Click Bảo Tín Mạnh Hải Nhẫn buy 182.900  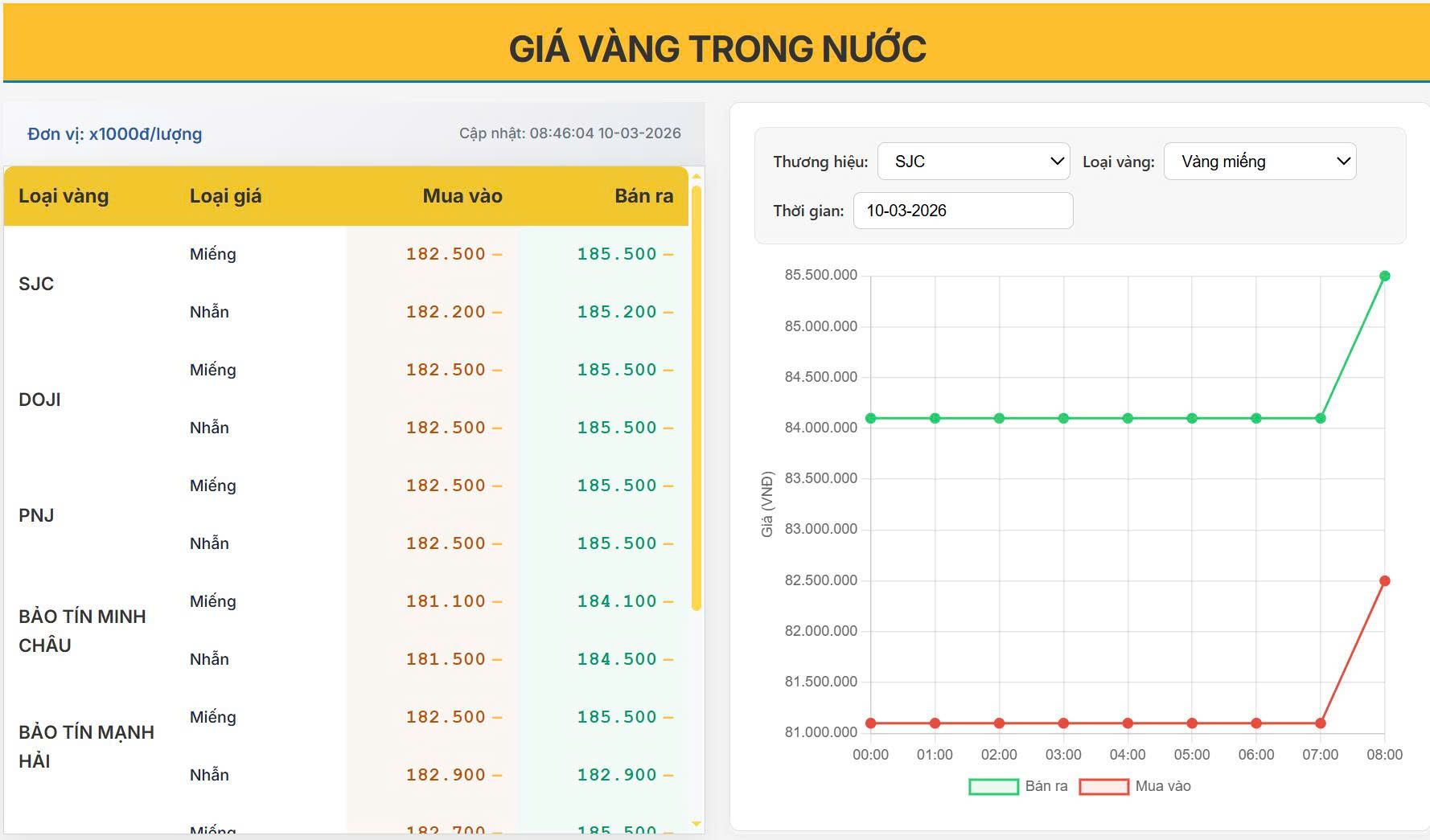click(446, 775)
